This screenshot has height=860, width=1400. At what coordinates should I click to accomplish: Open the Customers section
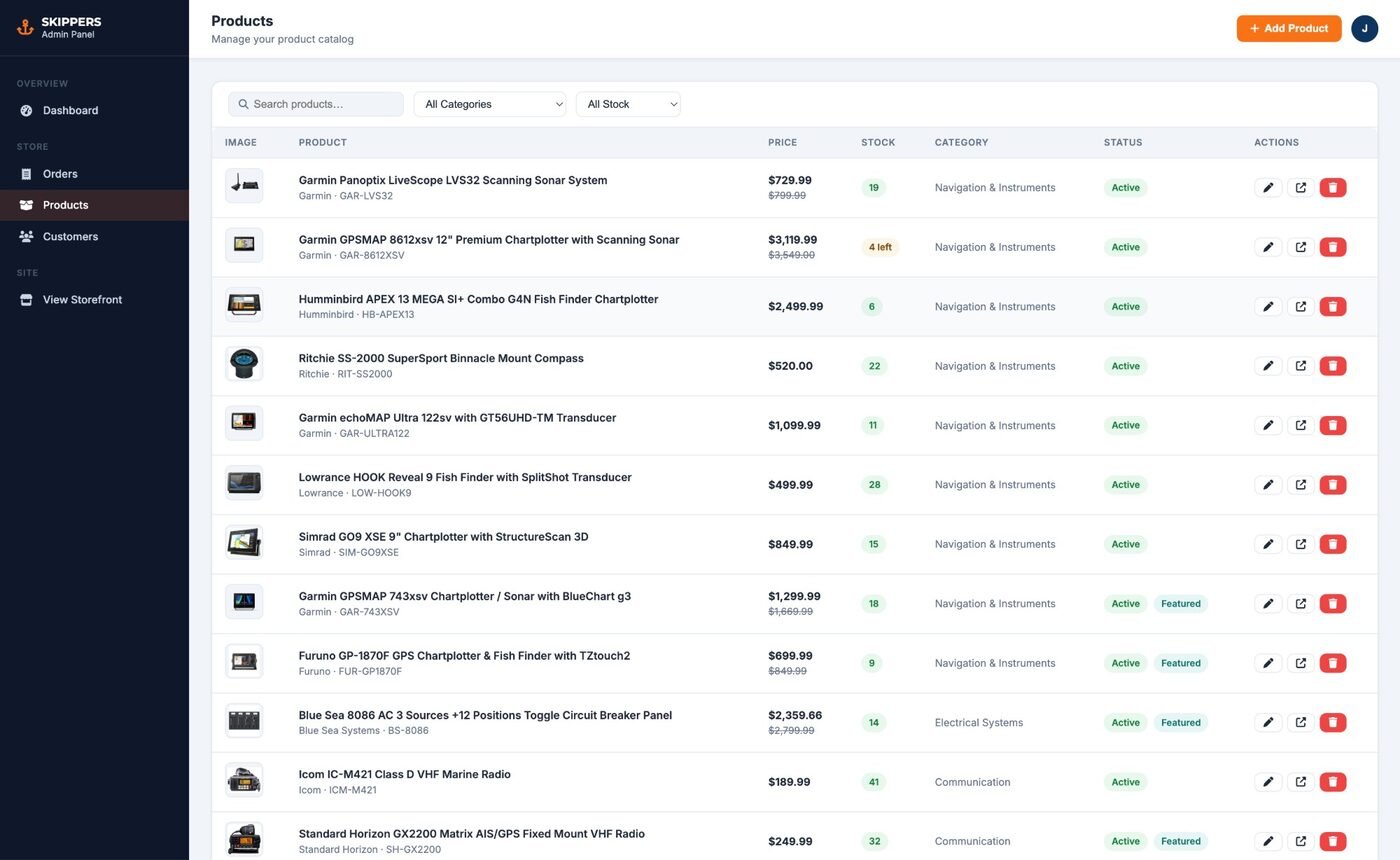coord(94,237)
